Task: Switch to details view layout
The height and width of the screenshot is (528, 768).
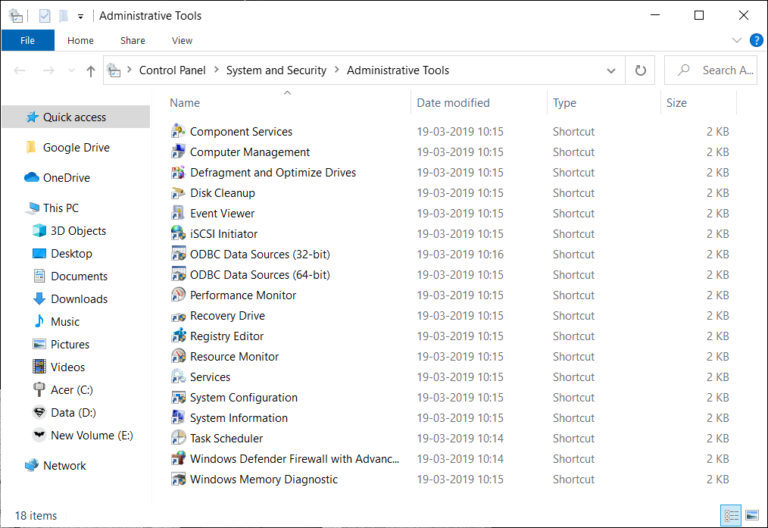Action: (731, 515)
